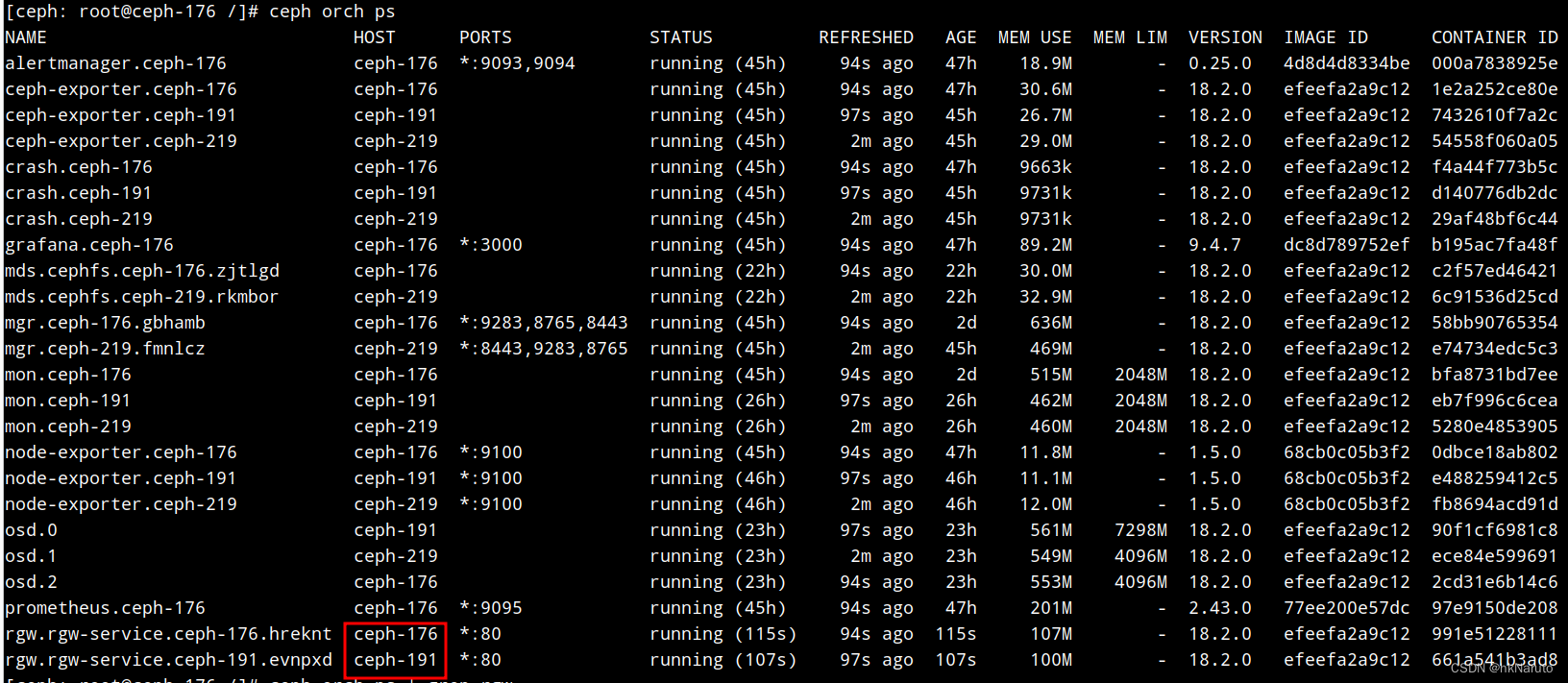This screenshot has width=1568, height=683.
Task: Click memory use 9663k value
Action: click(x=1045, y=167)
